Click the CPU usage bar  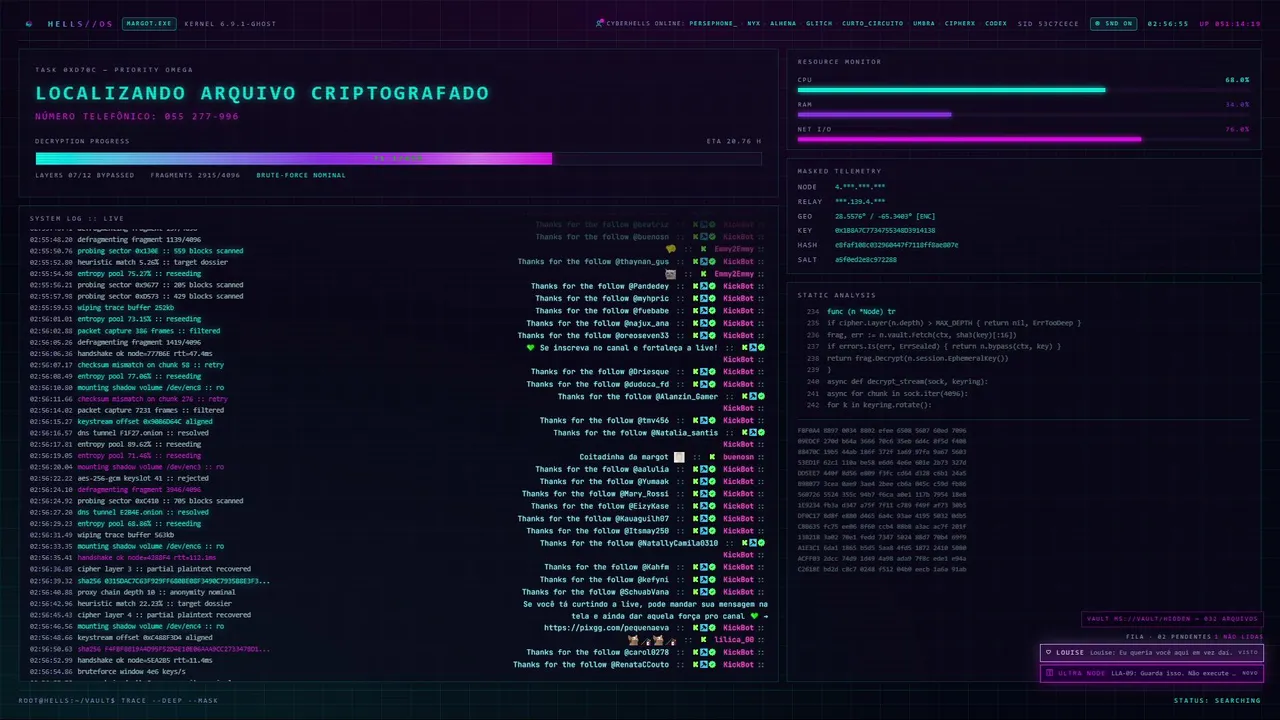(x=1023, y=90)
